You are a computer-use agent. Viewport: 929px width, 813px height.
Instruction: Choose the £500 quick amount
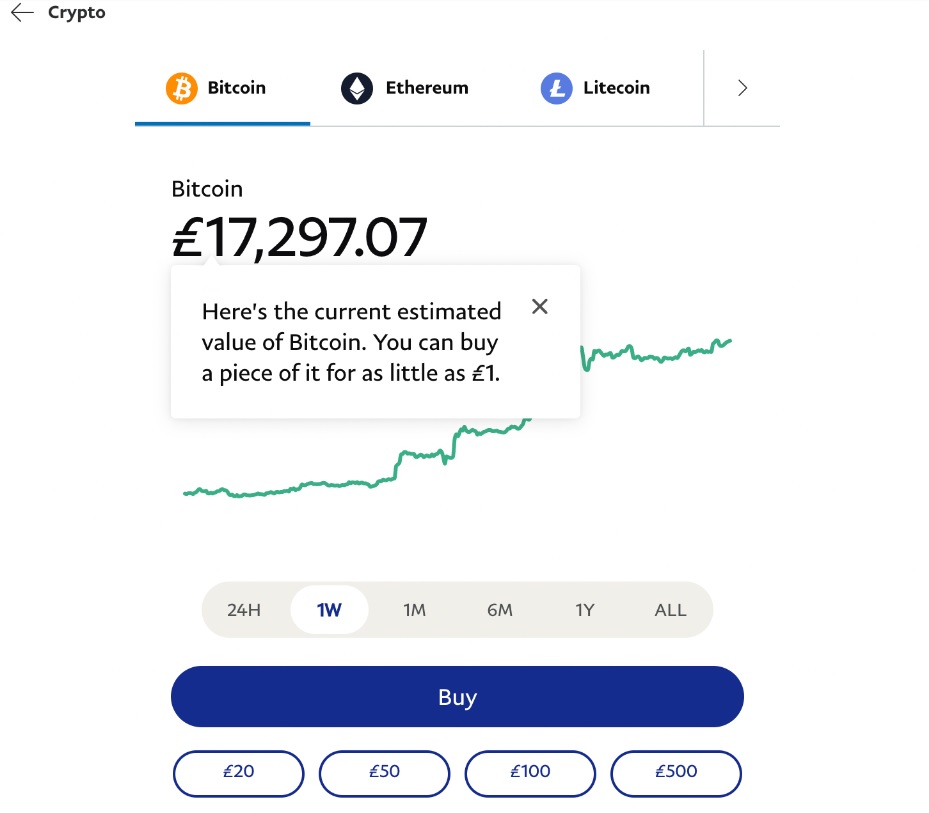676,773
